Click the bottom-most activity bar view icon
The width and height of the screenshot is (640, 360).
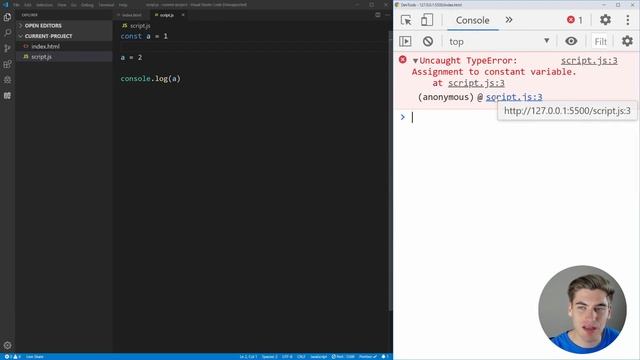[7, 96]
